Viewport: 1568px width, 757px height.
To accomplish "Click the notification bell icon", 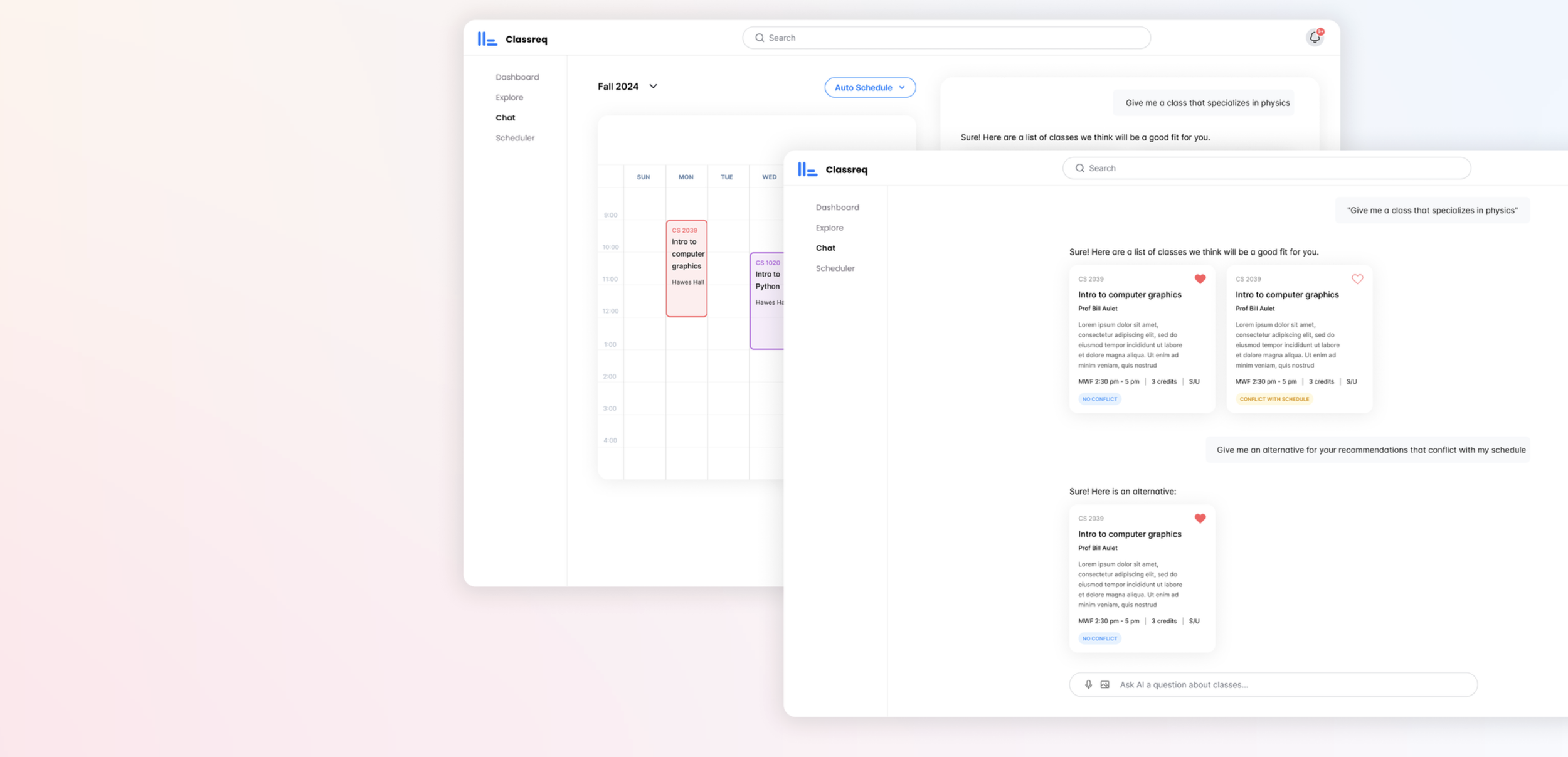I will [1315, 38].
